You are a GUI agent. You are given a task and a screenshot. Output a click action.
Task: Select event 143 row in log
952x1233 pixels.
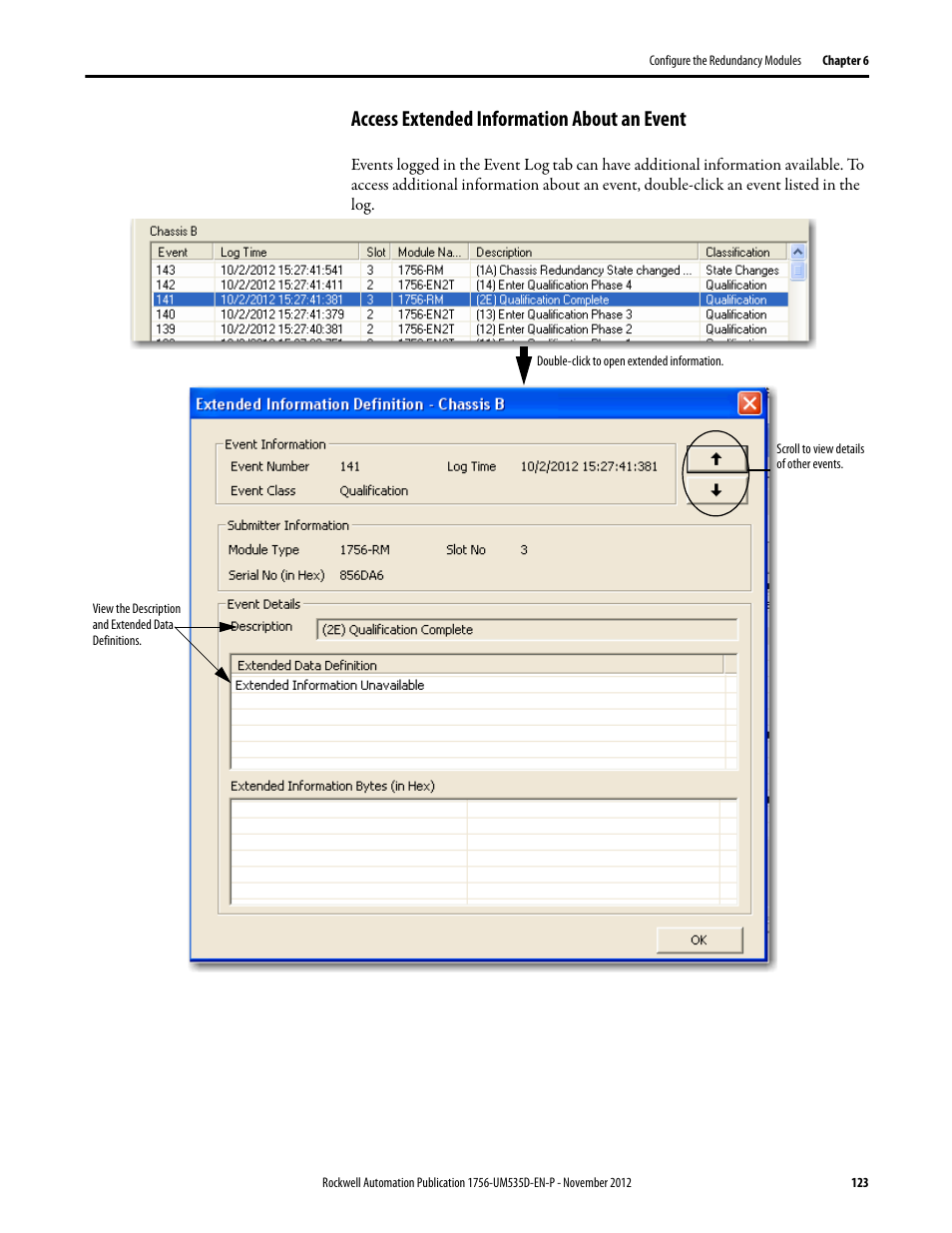coord(470,271)
